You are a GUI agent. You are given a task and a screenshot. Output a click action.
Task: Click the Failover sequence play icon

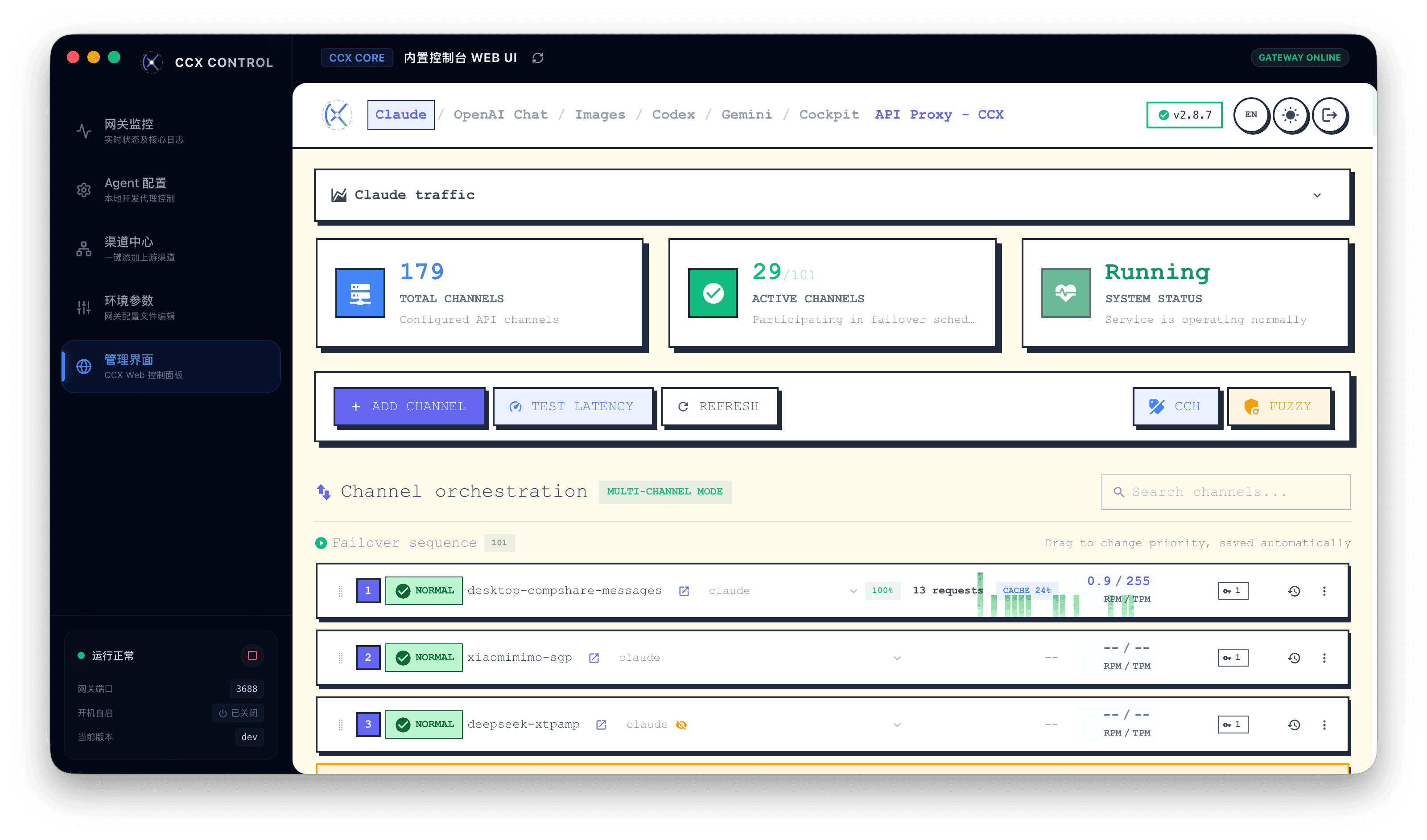tap(321, 543)
